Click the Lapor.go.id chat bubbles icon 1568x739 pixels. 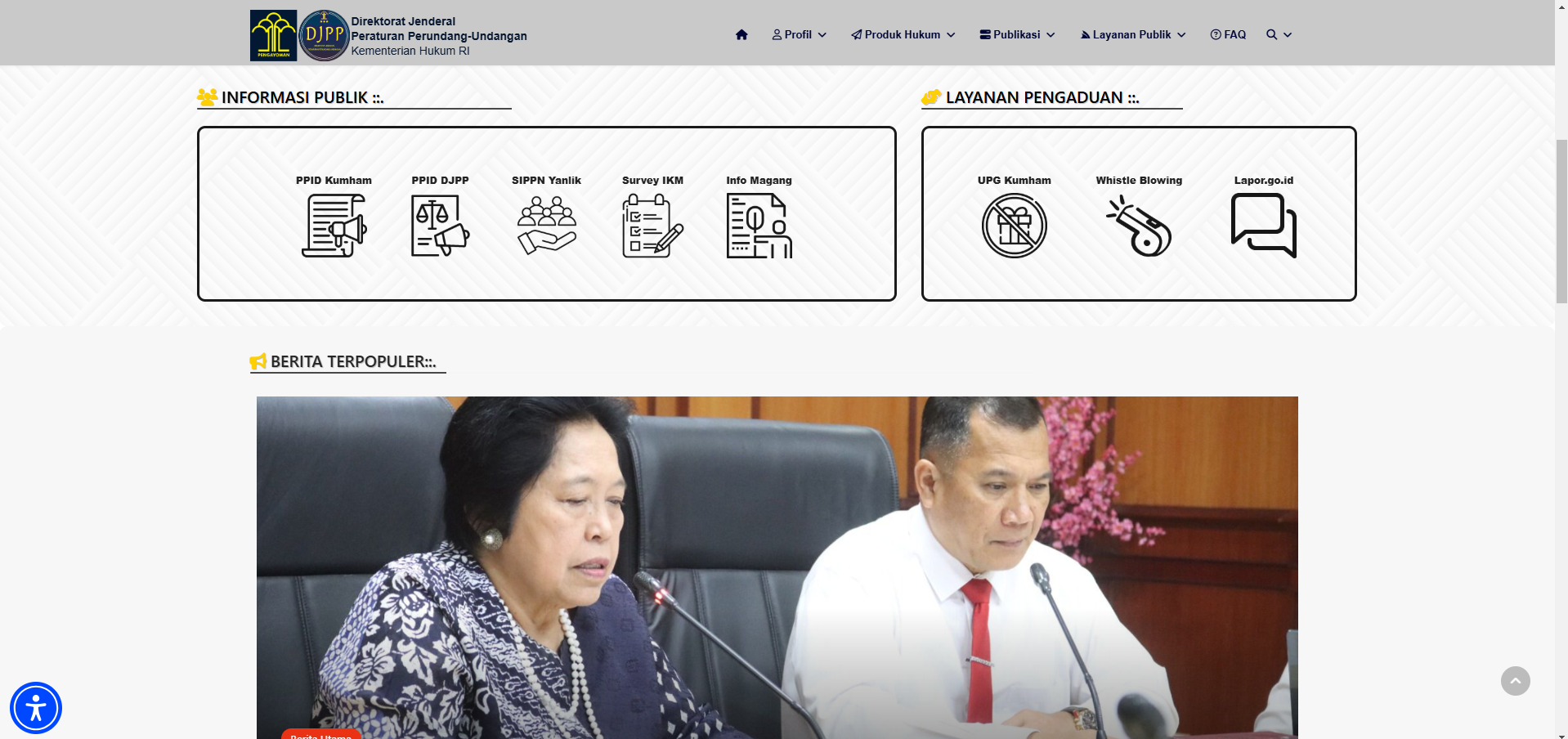click(x=1263, y=226)
